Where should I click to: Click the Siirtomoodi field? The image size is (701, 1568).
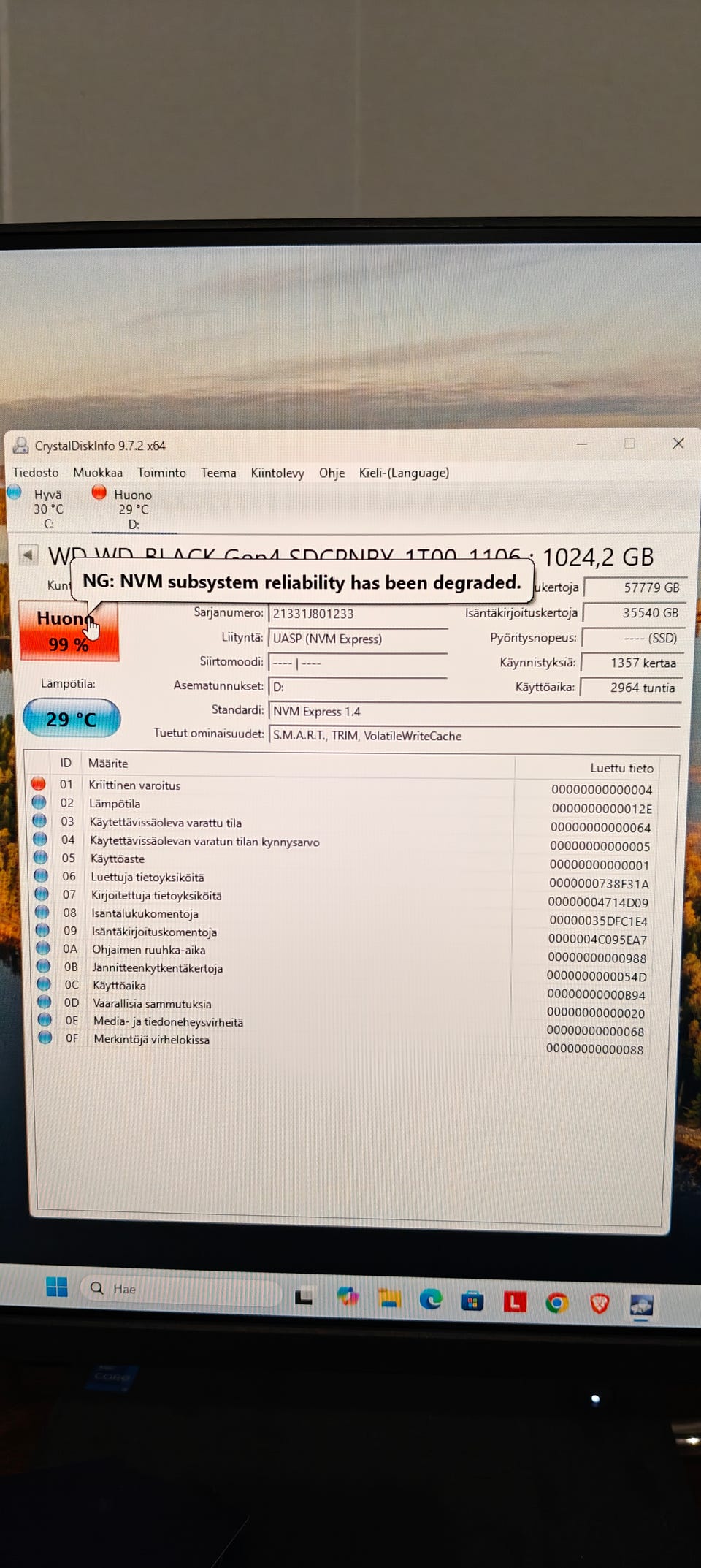358,663
